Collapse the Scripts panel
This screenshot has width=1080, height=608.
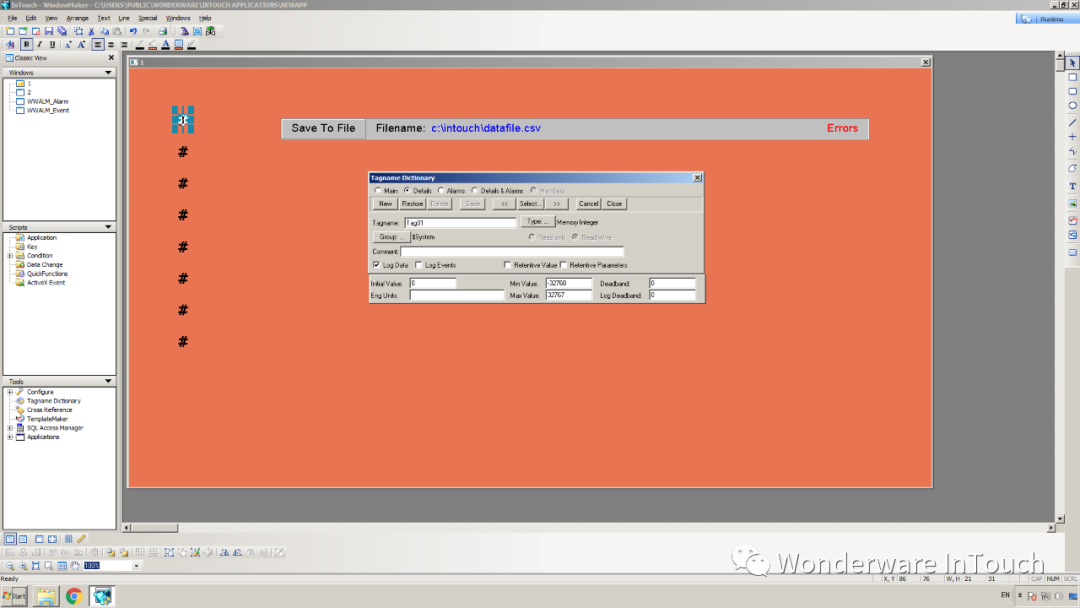108,227
